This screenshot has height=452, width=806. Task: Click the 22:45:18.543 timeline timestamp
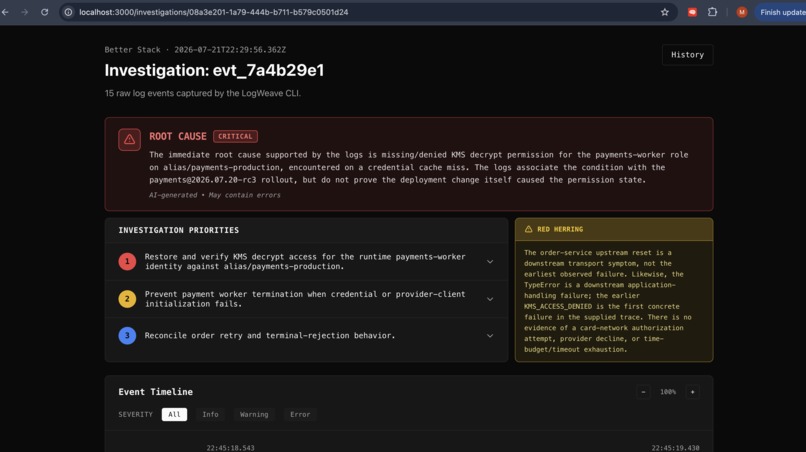(x=230, y=448)
